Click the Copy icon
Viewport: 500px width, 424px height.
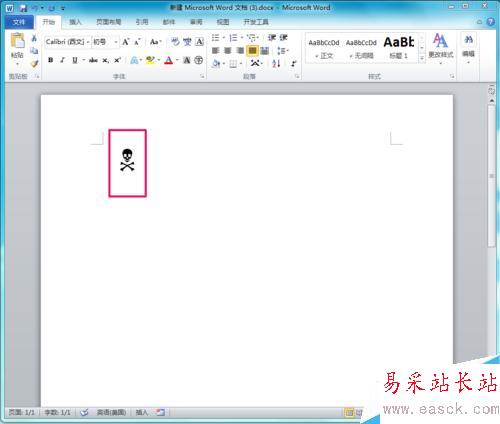pos(34,51)
